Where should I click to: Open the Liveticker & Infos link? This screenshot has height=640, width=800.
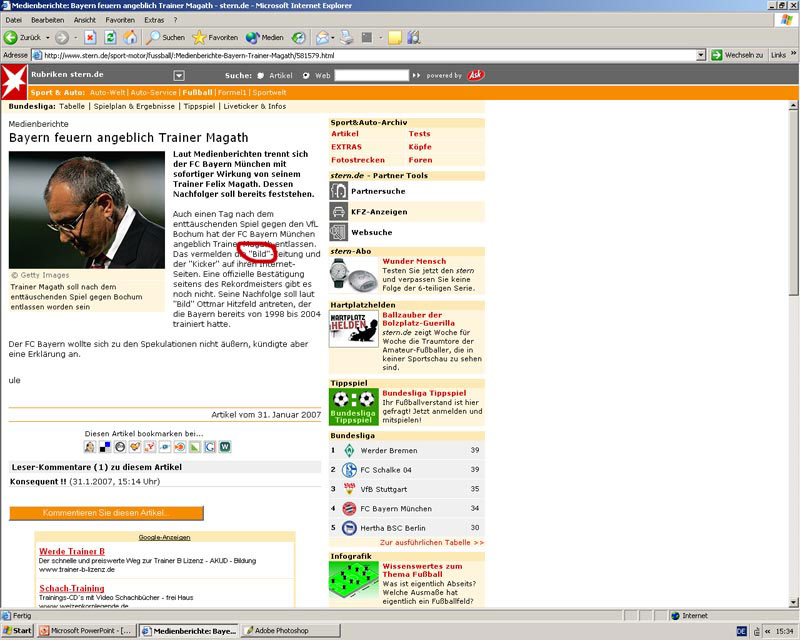(x=255, y=106)
